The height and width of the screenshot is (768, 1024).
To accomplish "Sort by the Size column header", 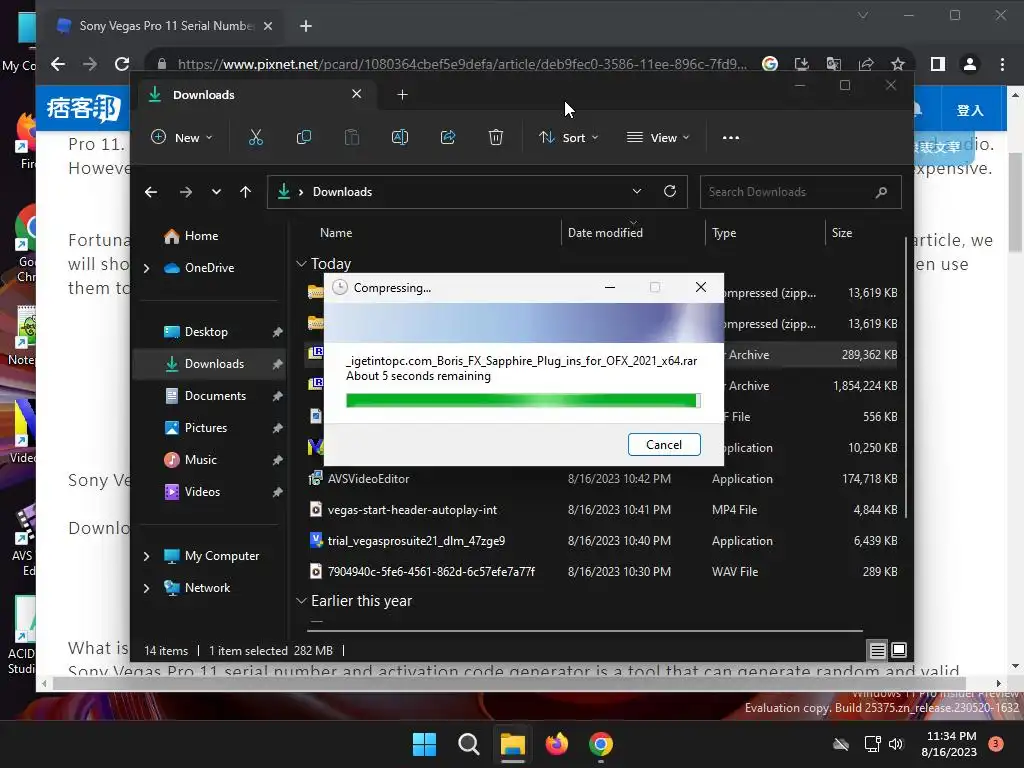I will [x=842, y=232].
